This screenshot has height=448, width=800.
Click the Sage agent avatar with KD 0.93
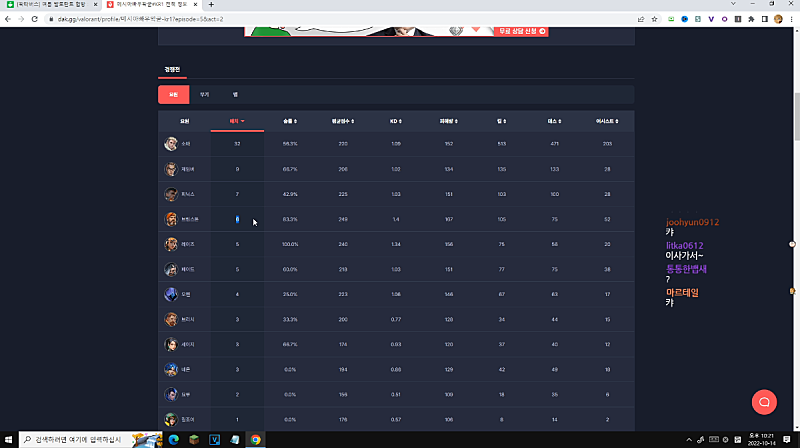(171, 344)
